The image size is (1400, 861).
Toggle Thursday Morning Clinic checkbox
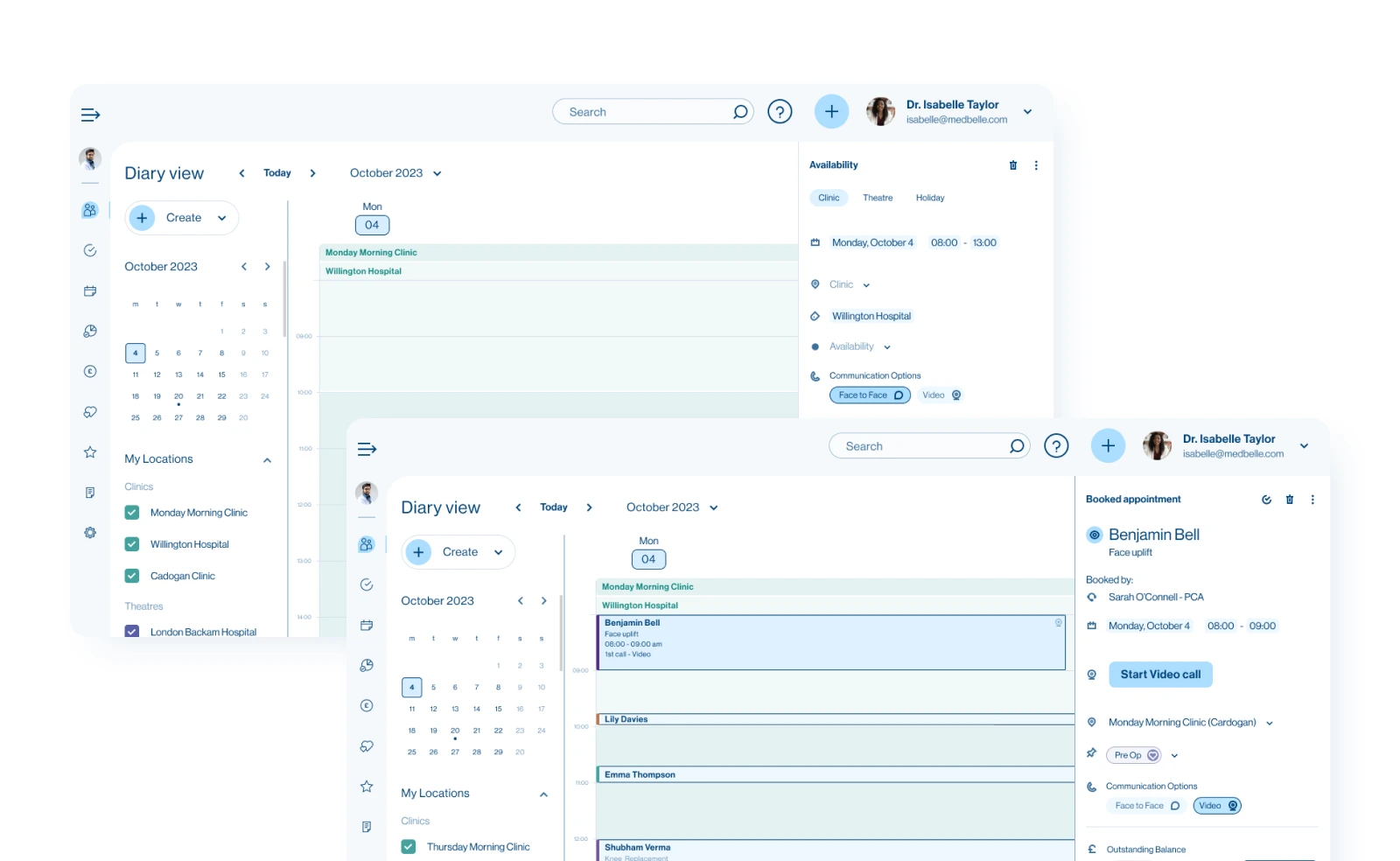(x=409, y=847)
